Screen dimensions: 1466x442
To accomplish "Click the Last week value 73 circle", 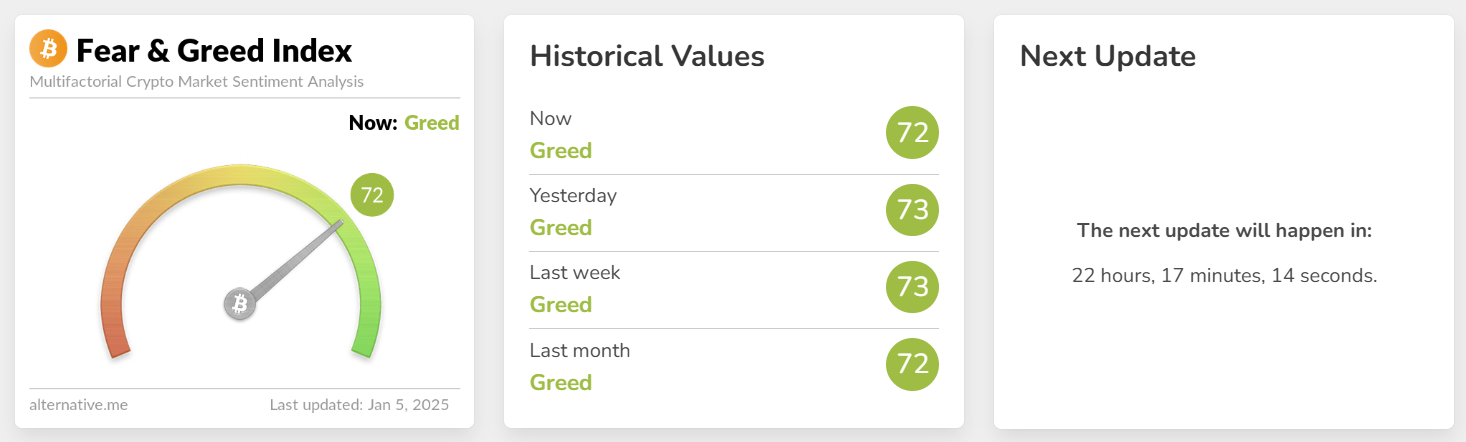I will click(912, 287).
